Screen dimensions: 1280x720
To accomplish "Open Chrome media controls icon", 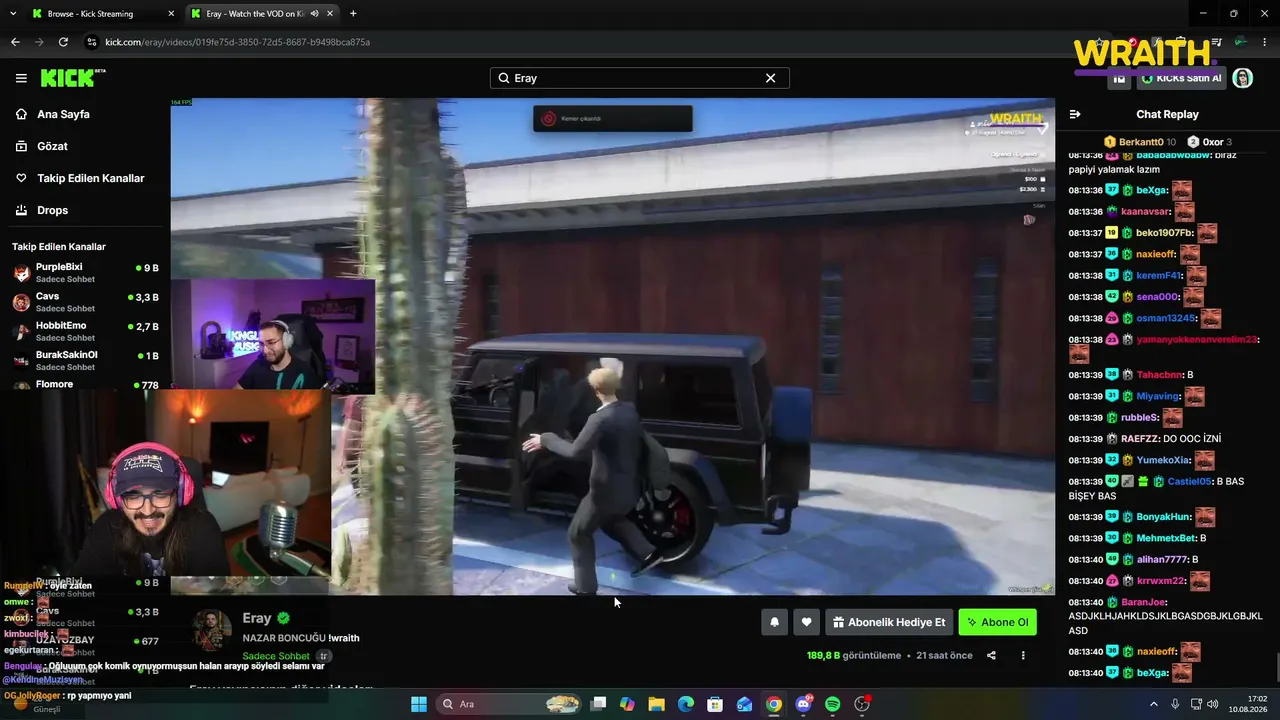I will [1217, 42].
